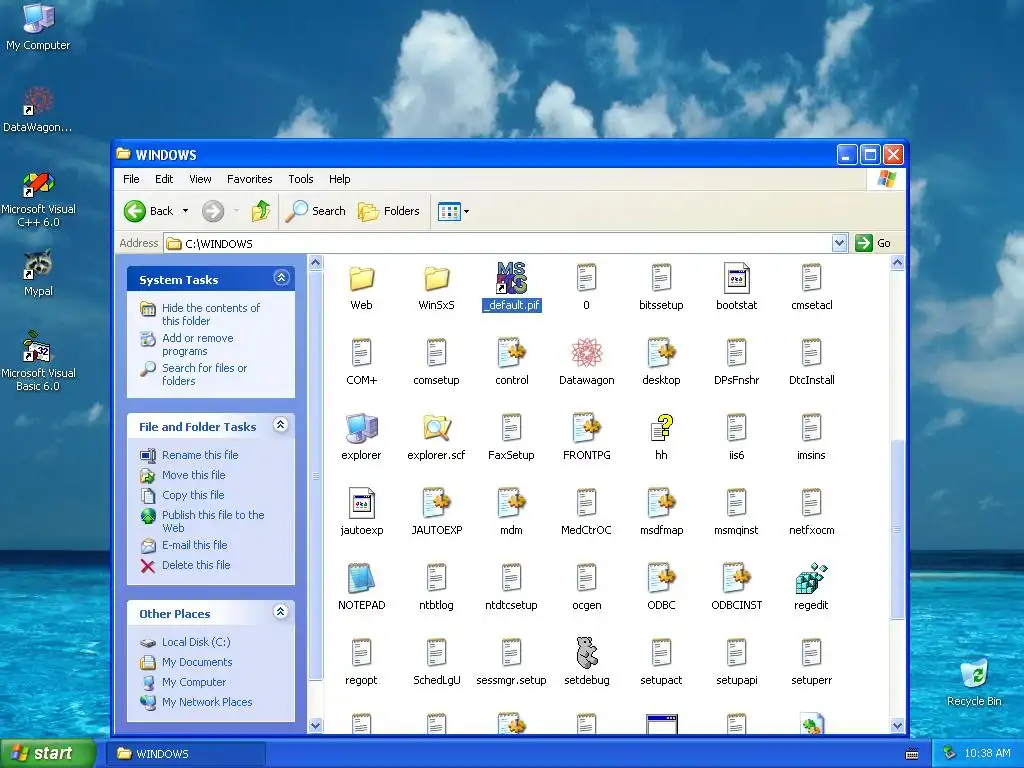Open Local Disk (C:) link

[196, 642]
